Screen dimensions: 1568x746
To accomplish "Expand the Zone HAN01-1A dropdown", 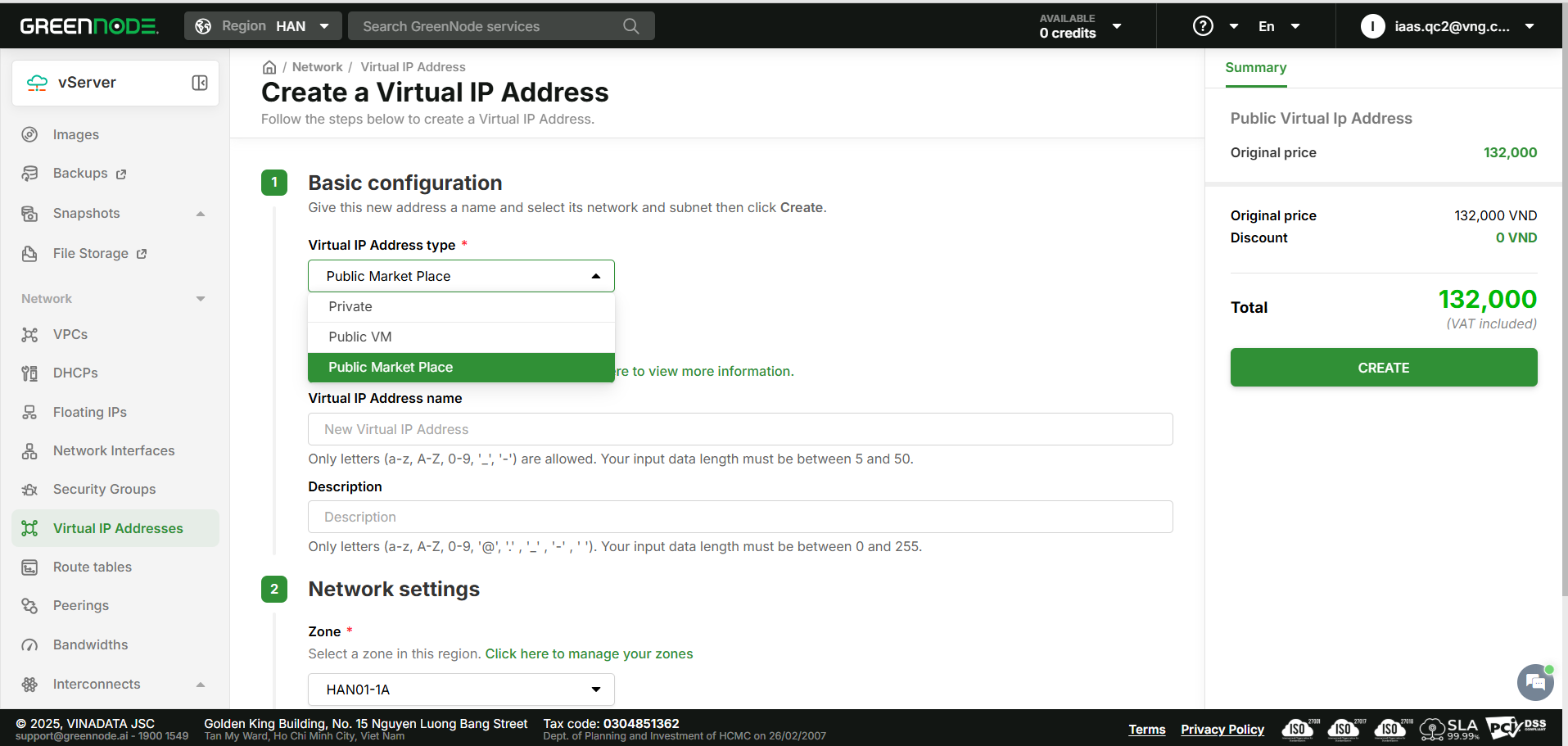I will (461, 689).
